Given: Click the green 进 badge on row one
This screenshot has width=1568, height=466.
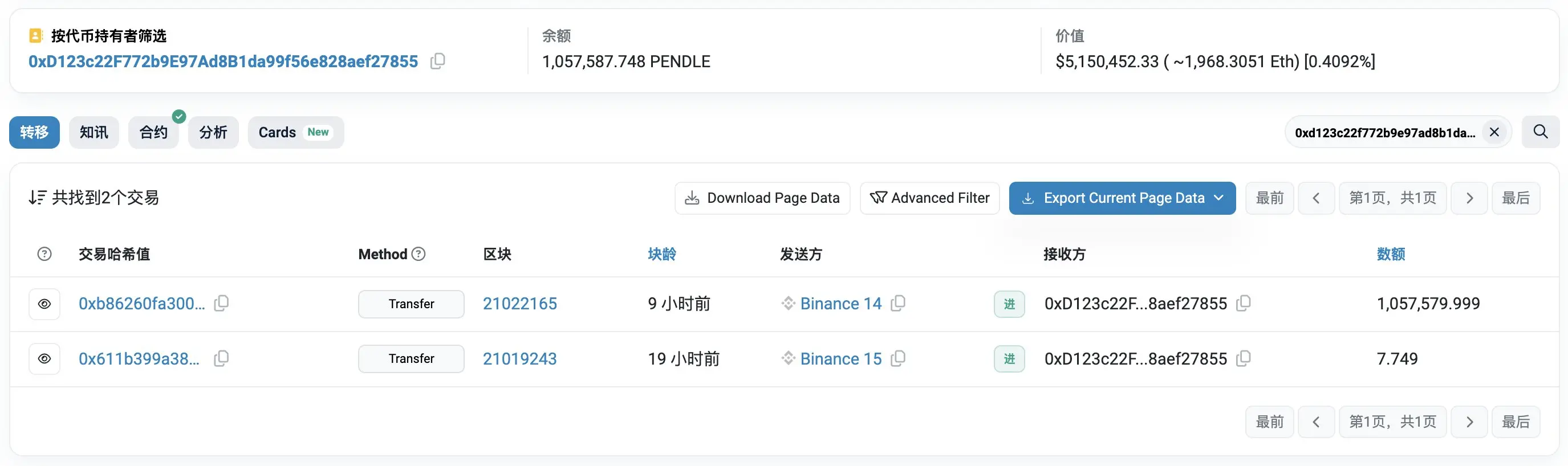Looking at the screenshot, I should 1009,304.
